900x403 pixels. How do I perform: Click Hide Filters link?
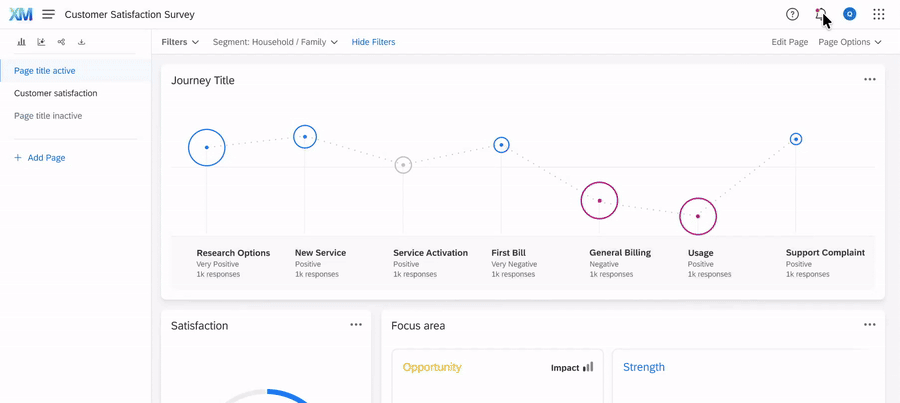(373, 42)
